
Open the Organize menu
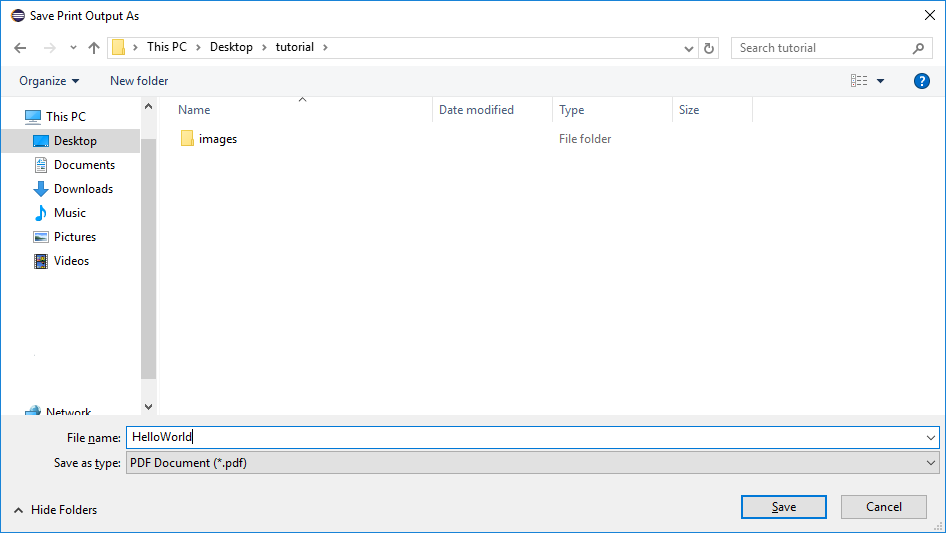point(49,81)
